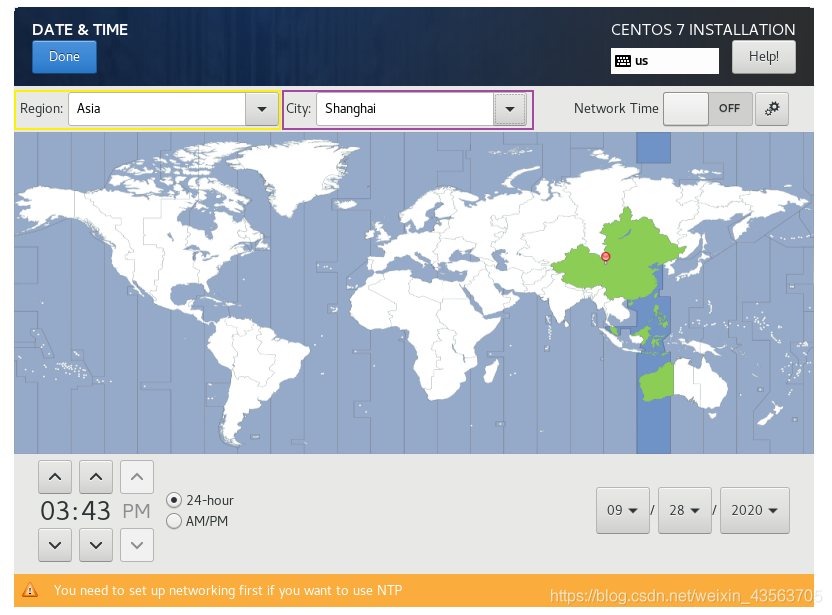832x615 pixels.
Task: Decrease hours with the down arrow
Action: (x=55, y=545)
